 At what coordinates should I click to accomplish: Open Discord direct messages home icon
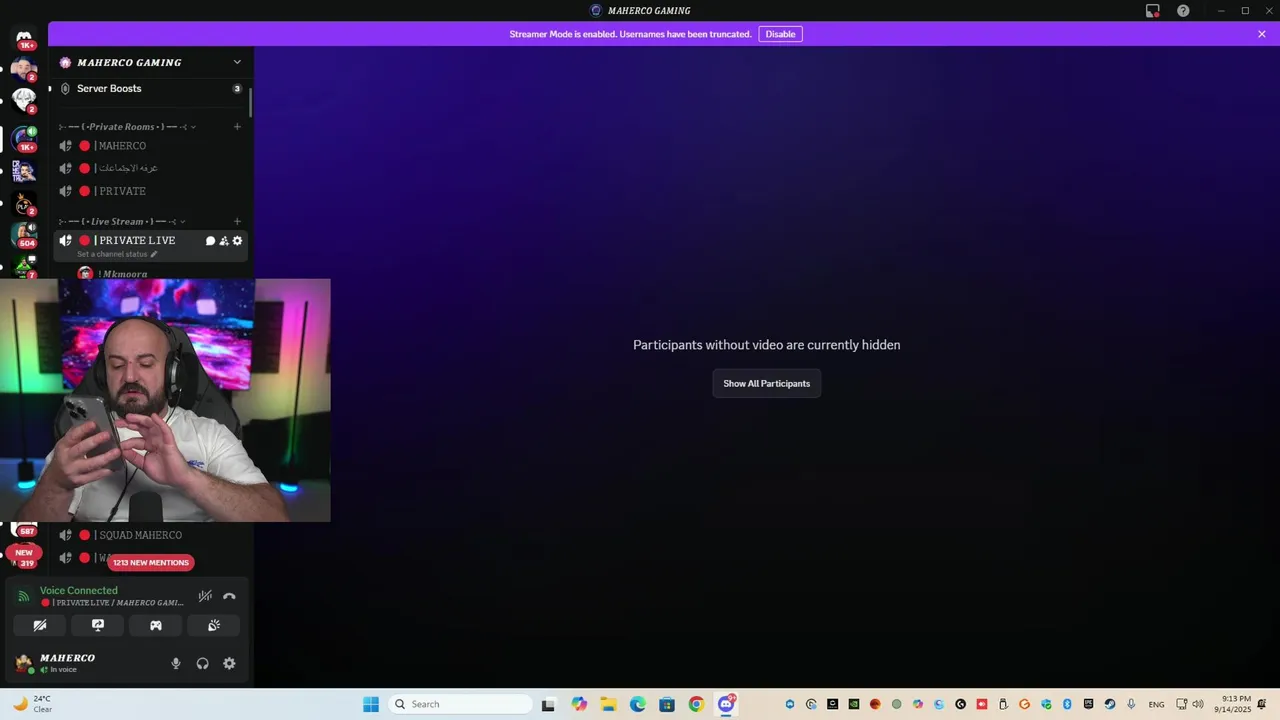coord(24,37)
